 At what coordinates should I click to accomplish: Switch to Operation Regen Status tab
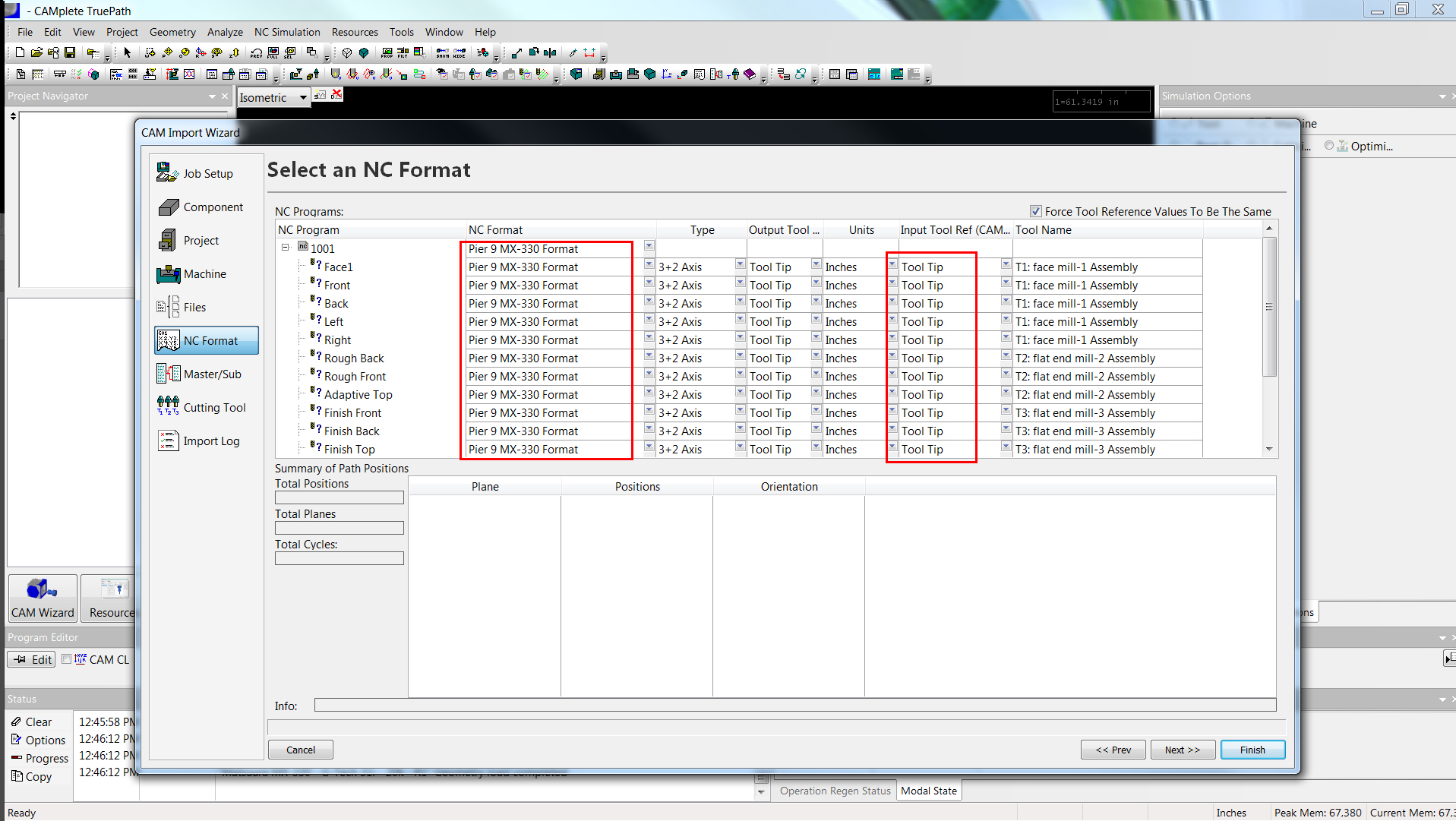[835, 791]
